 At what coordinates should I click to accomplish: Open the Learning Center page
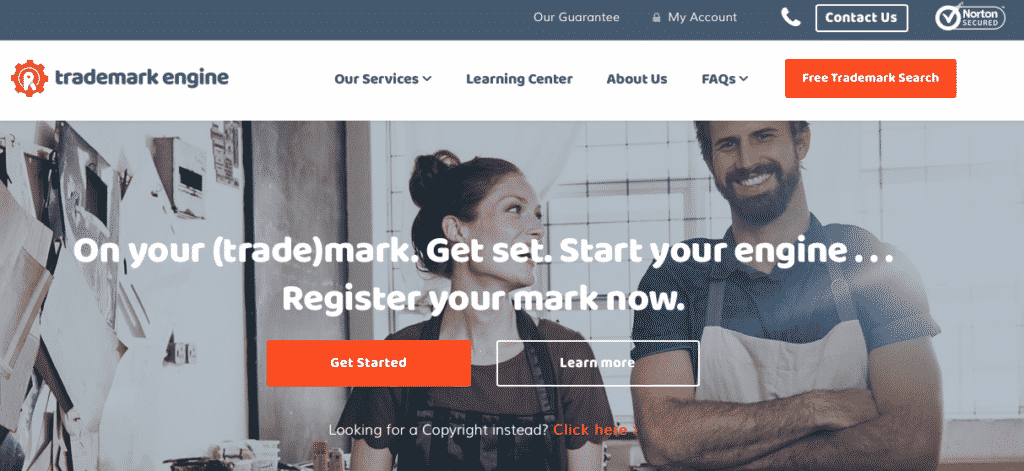[x=519, y=79]
